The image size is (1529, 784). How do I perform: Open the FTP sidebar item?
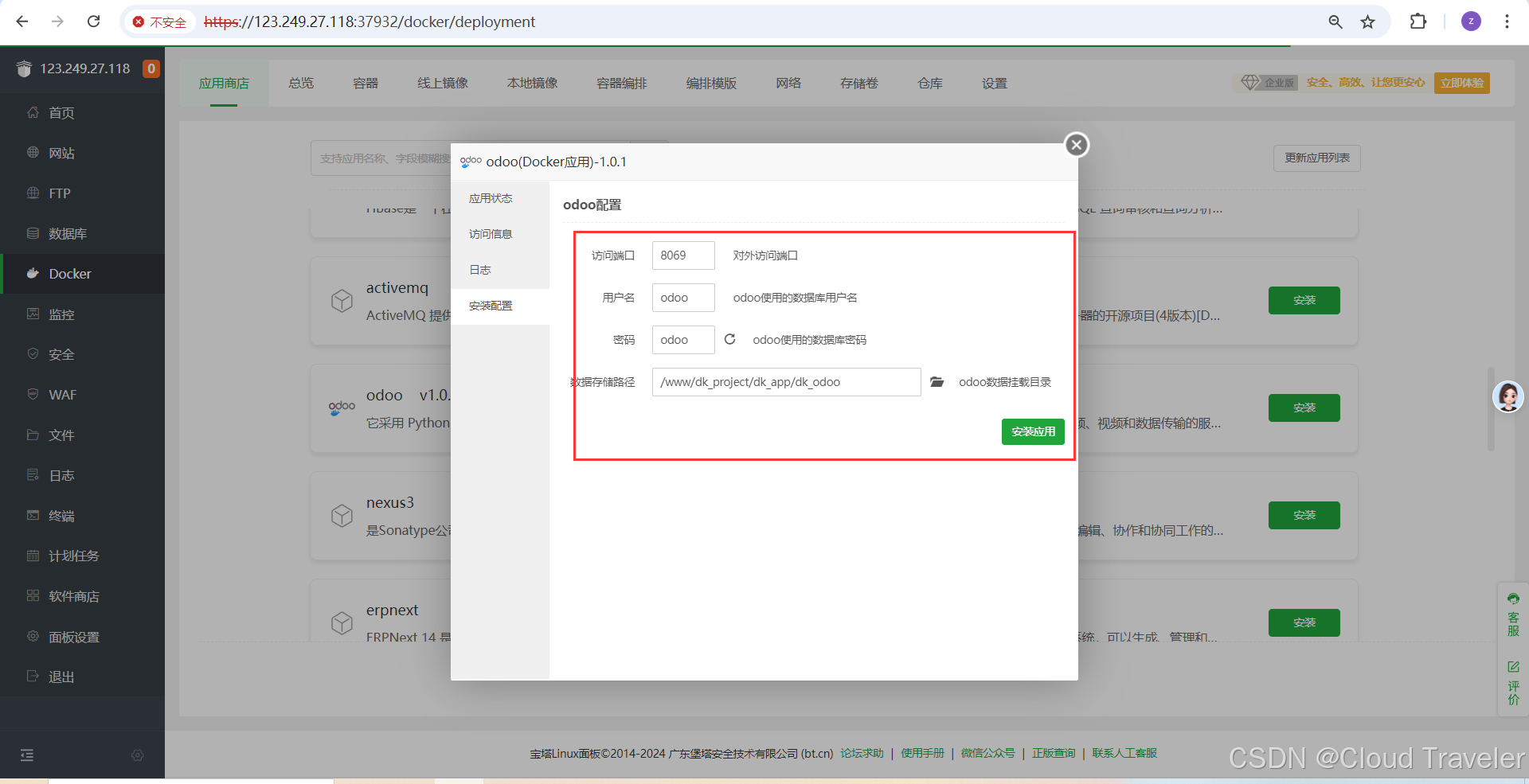[82, 193]
